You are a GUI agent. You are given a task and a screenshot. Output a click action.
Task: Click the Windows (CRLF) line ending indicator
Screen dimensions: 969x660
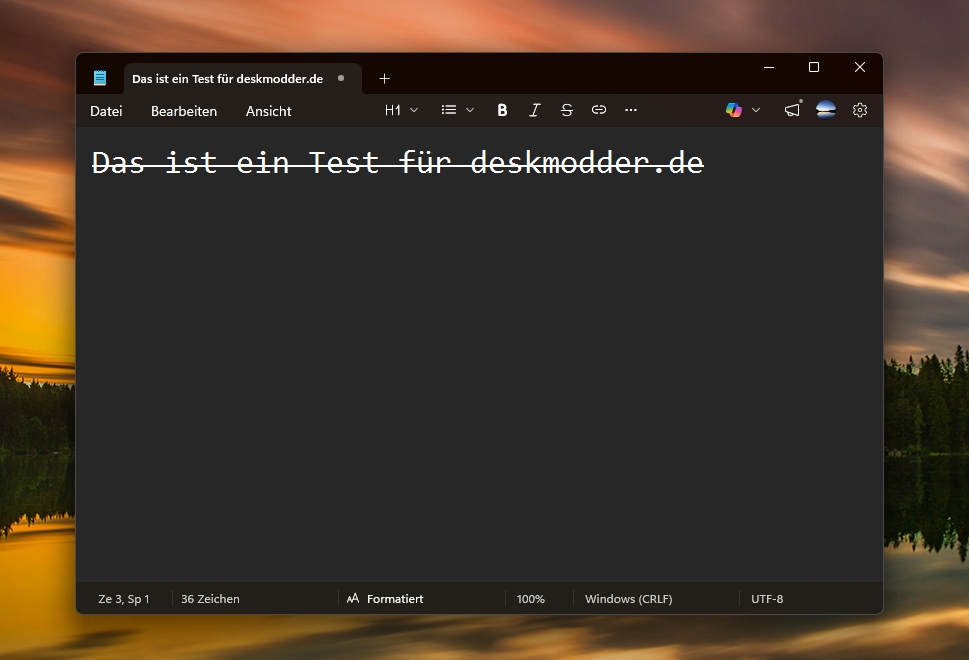628,599
